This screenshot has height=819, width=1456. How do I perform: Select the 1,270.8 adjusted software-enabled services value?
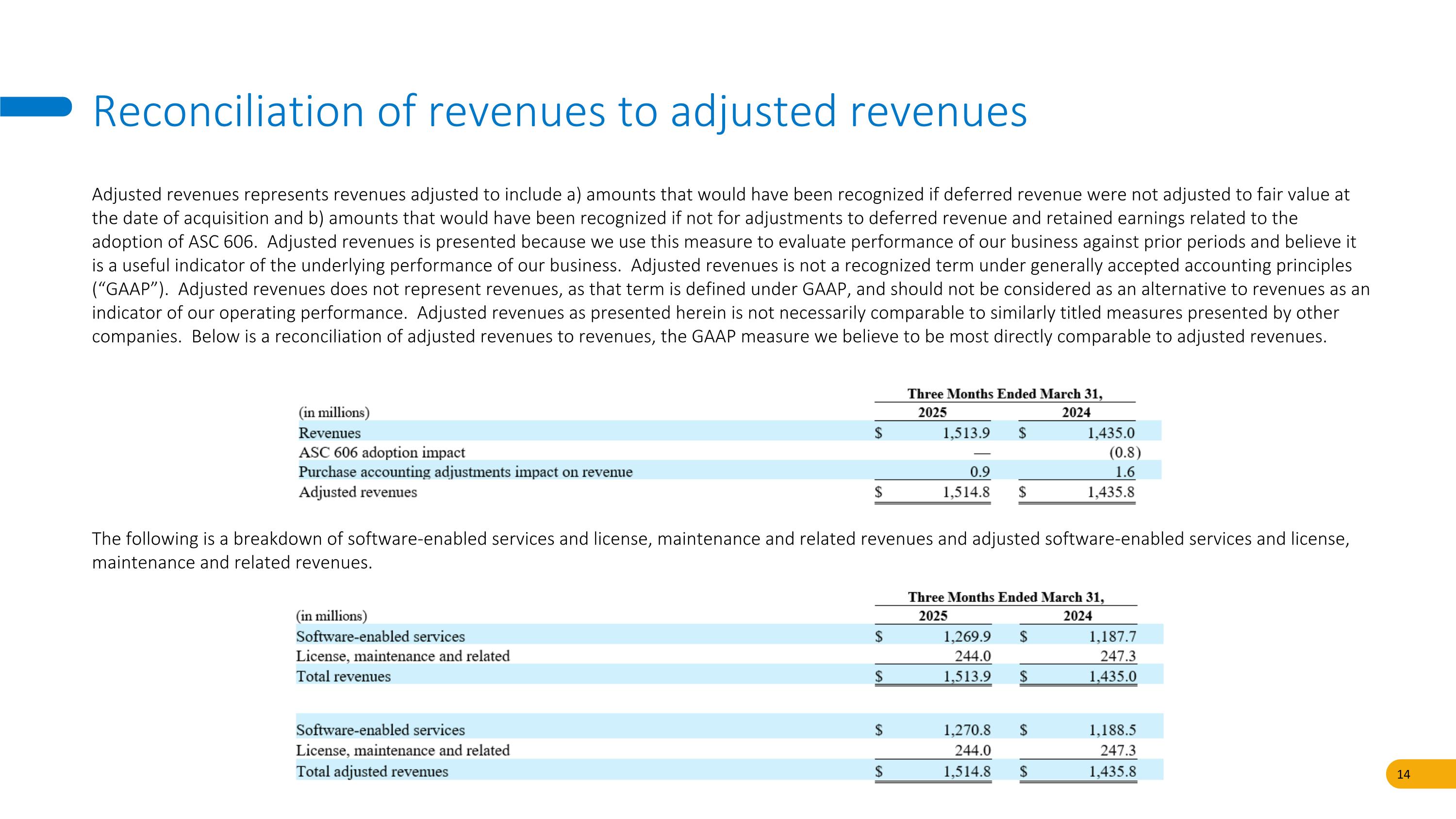click(x=967, y=730)
